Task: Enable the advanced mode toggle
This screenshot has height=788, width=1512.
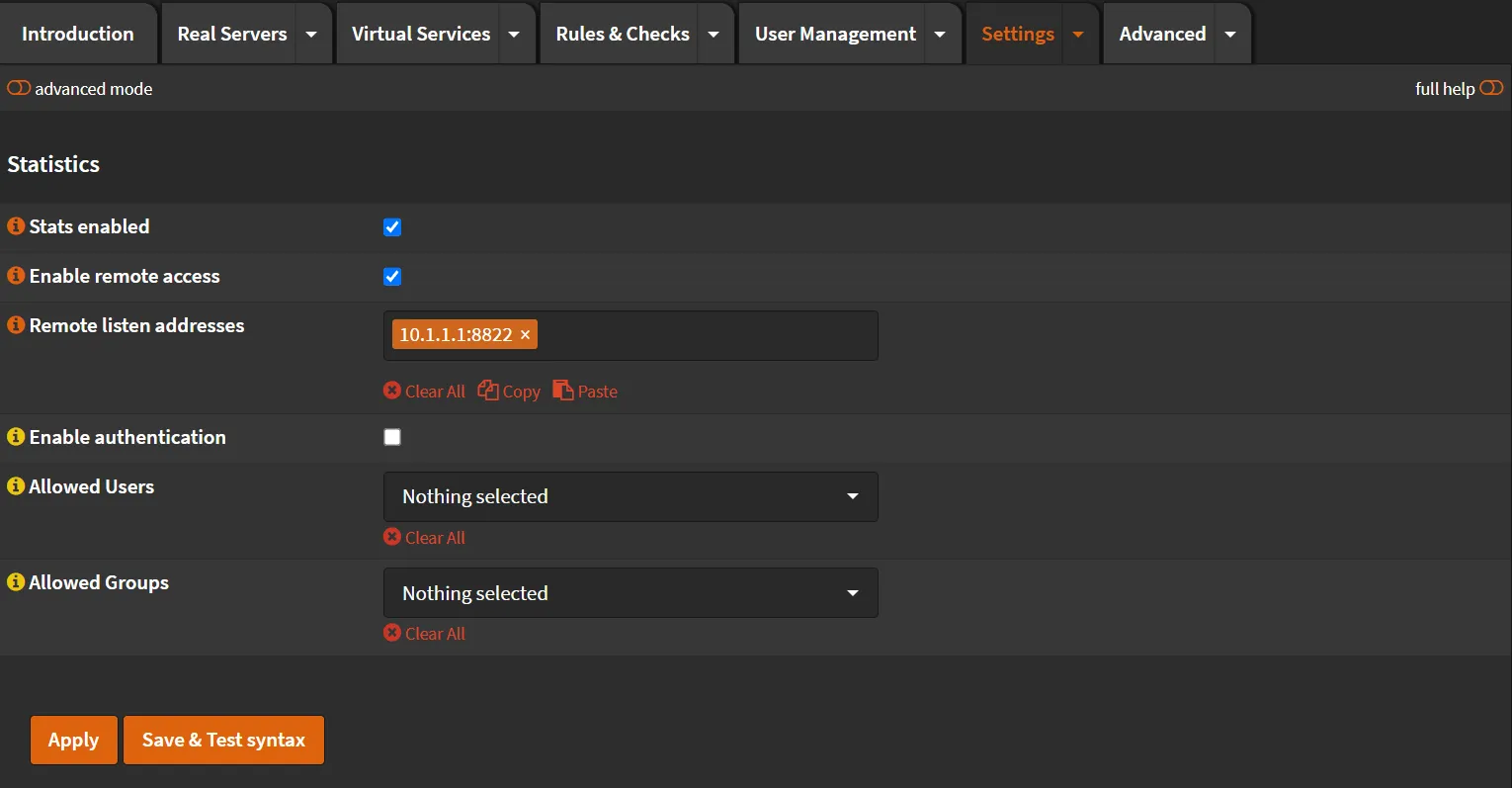Action: (19, 88)
